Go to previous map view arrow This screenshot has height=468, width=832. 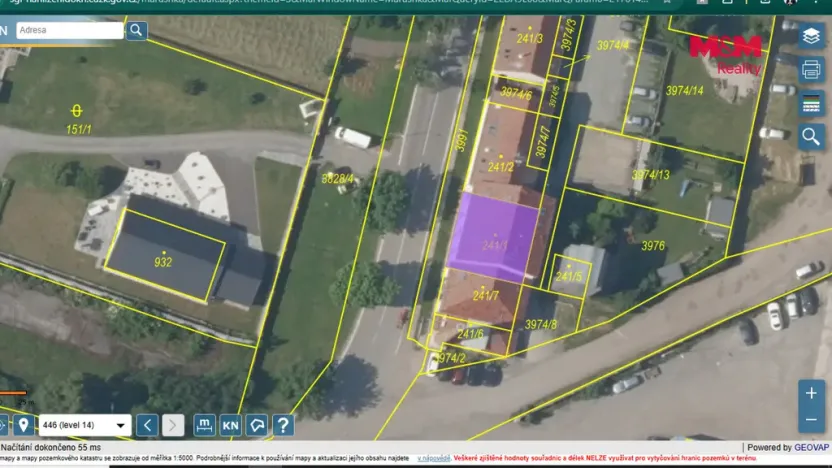coord(147,425)
